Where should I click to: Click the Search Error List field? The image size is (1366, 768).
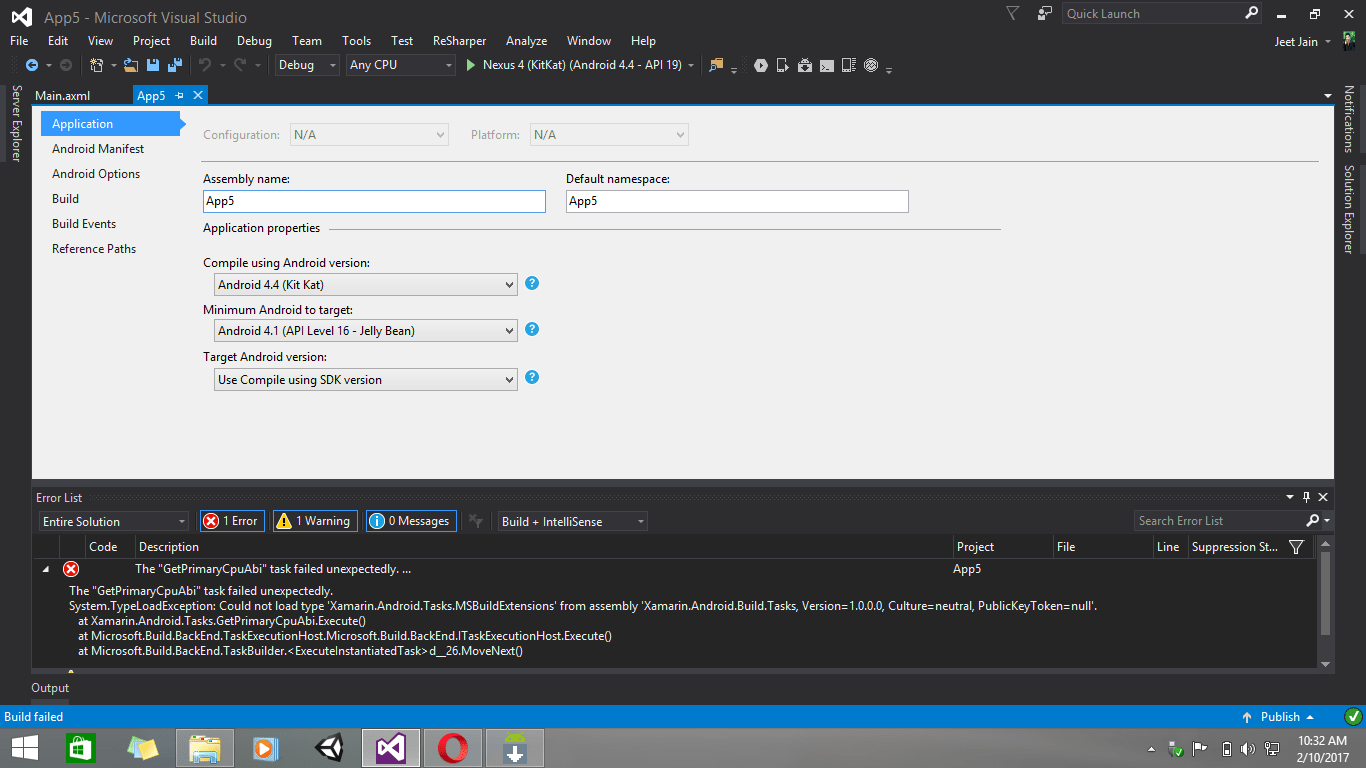[1220, 521]
